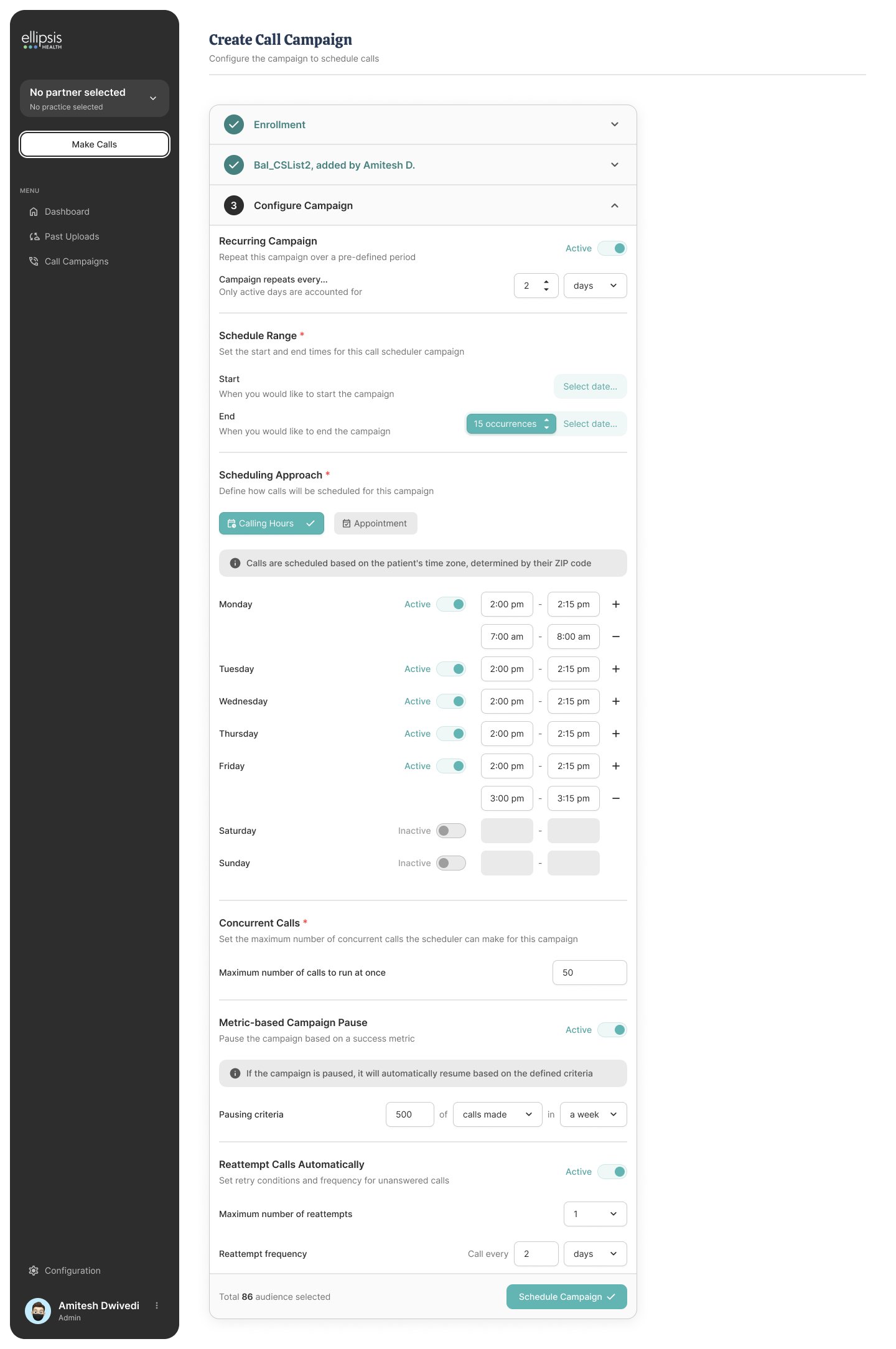Click the campaign paused info icon
Viewport: 896px width, 1349px height.
pos(235,1073)
